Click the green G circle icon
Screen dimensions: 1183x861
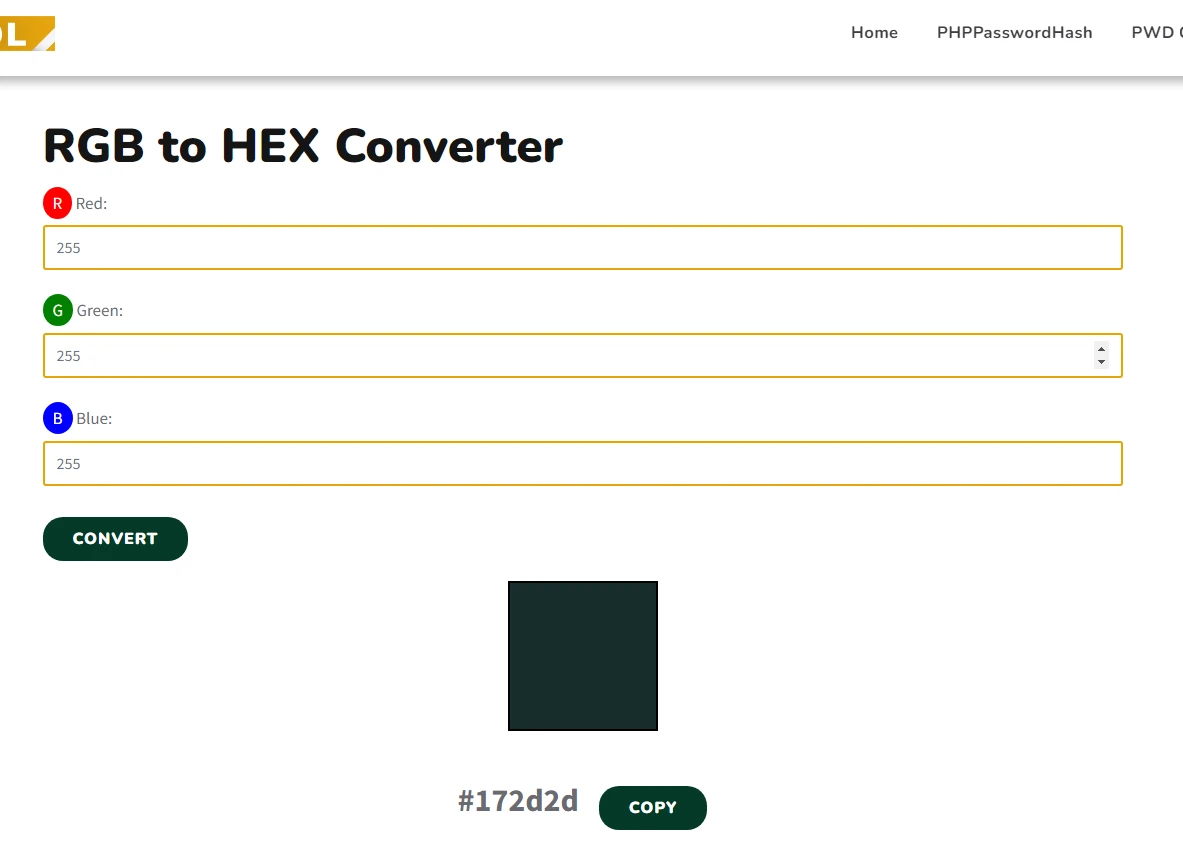57,310
